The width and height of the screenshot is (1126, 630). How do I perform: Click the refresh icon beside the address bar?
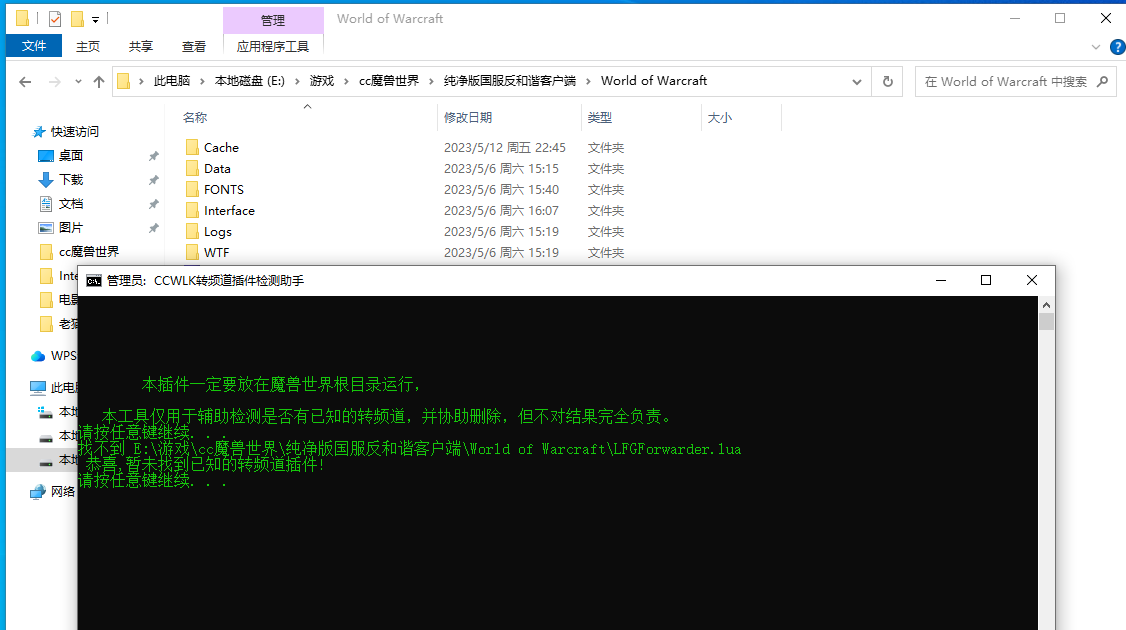click(x=888, y=81)
